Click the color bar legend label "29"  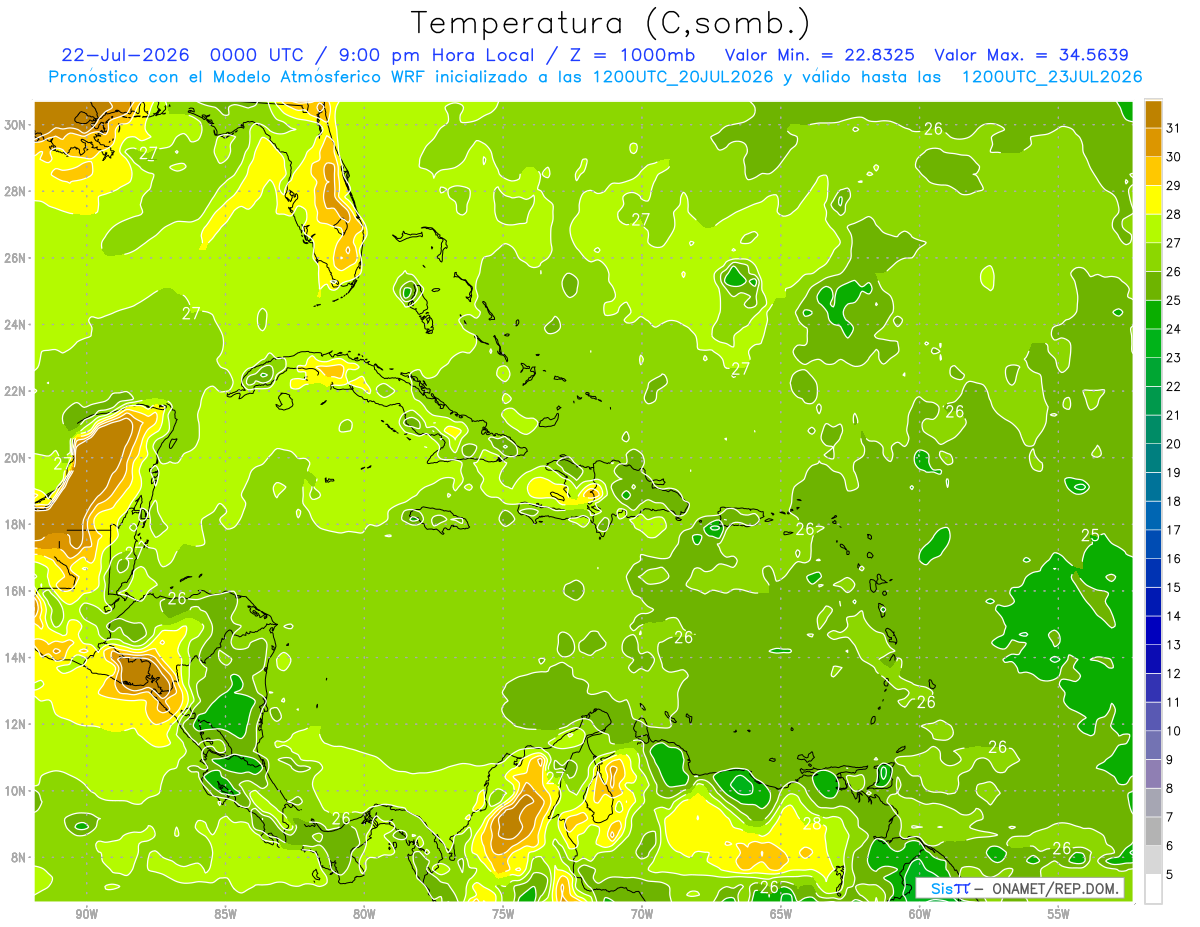tap(1174, 187)
